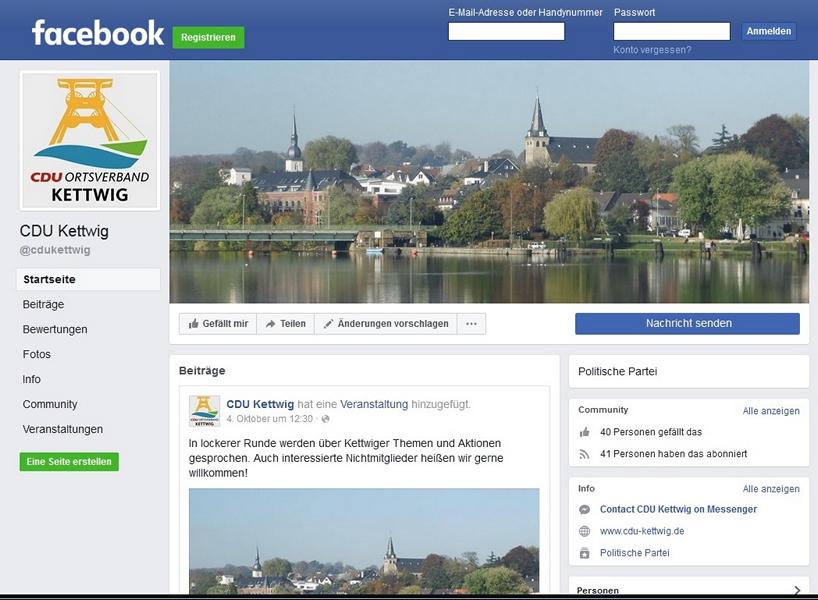Image resolution: width=818 pixels, height=600 pixels.
Task: Click 41 Personen haben das abonniert text
Action: (673, 454)
